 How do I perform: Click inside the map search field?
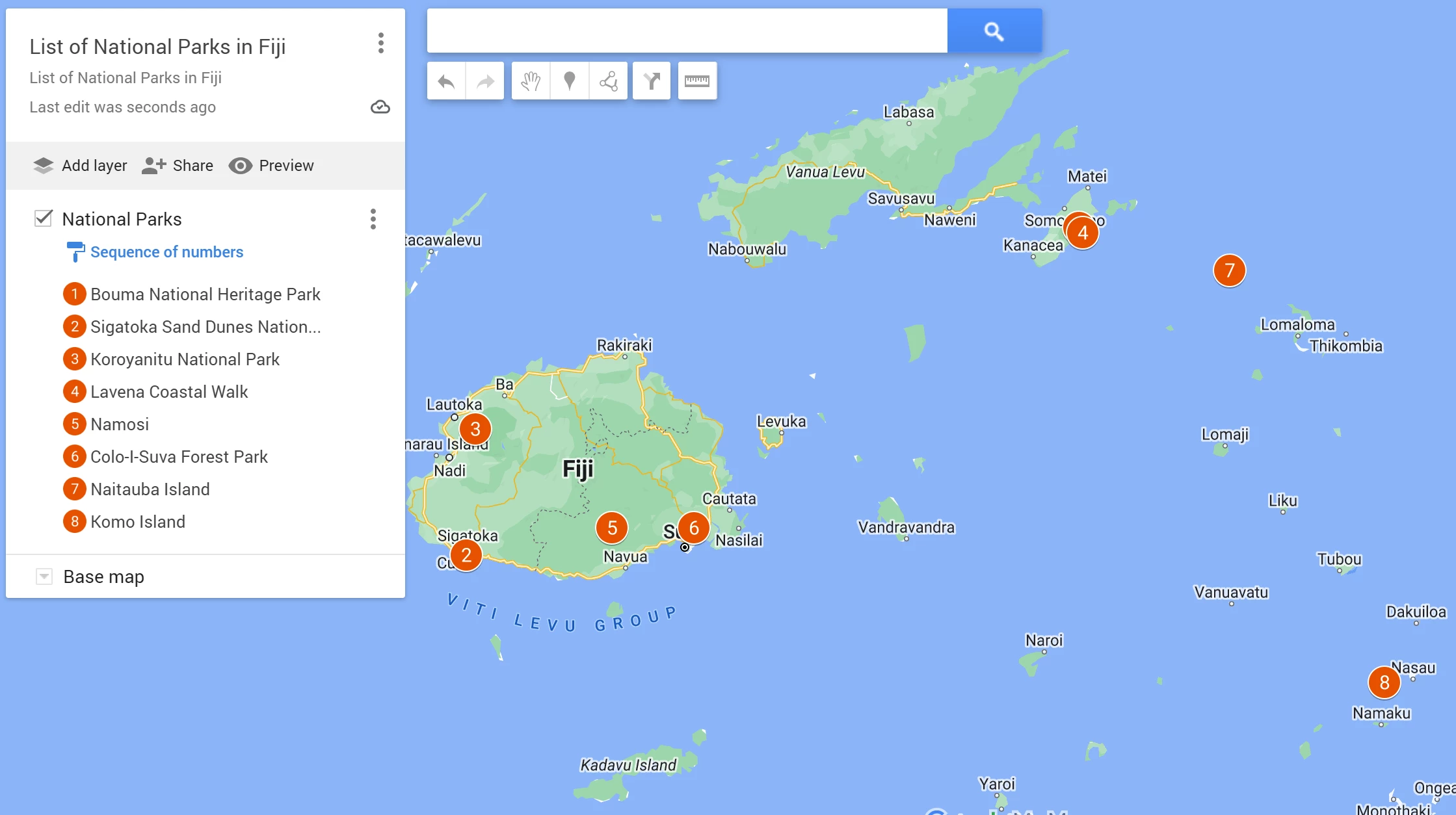click(x=687, y=31)
